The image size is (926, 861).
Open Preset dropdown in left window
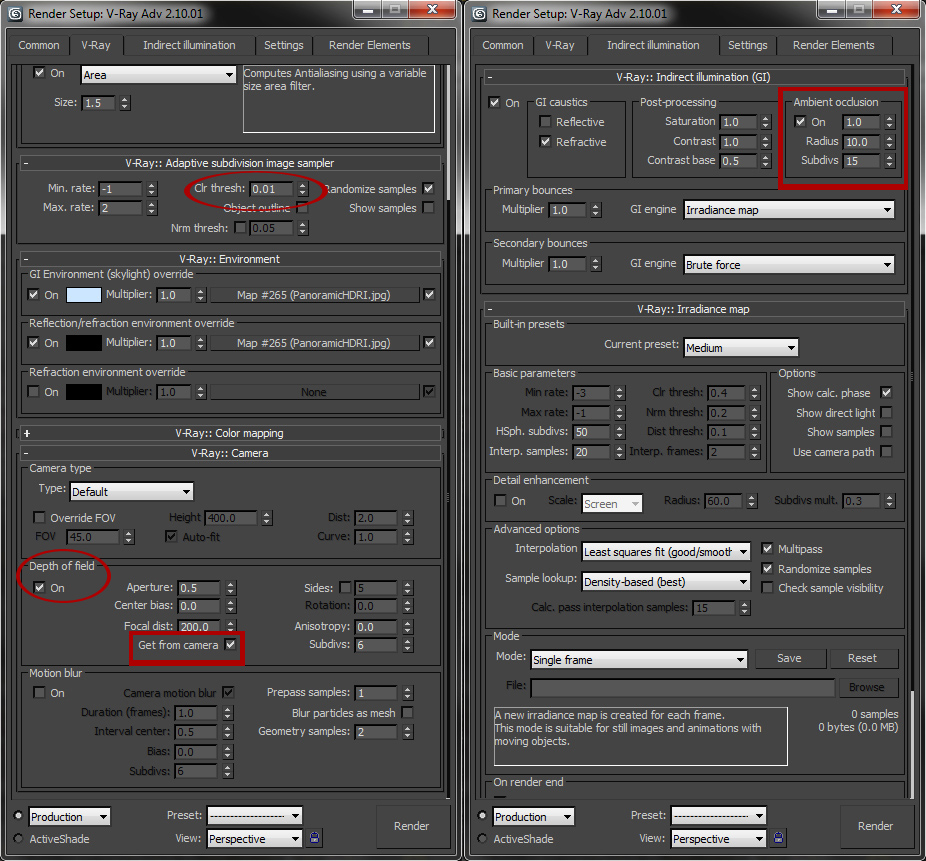tap(255, 816)
